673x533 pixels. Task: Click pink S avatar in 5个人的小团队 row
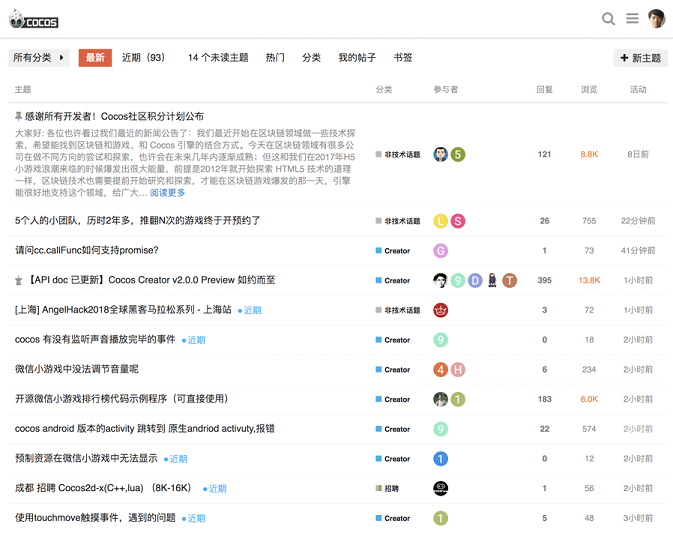click(458, 221)
